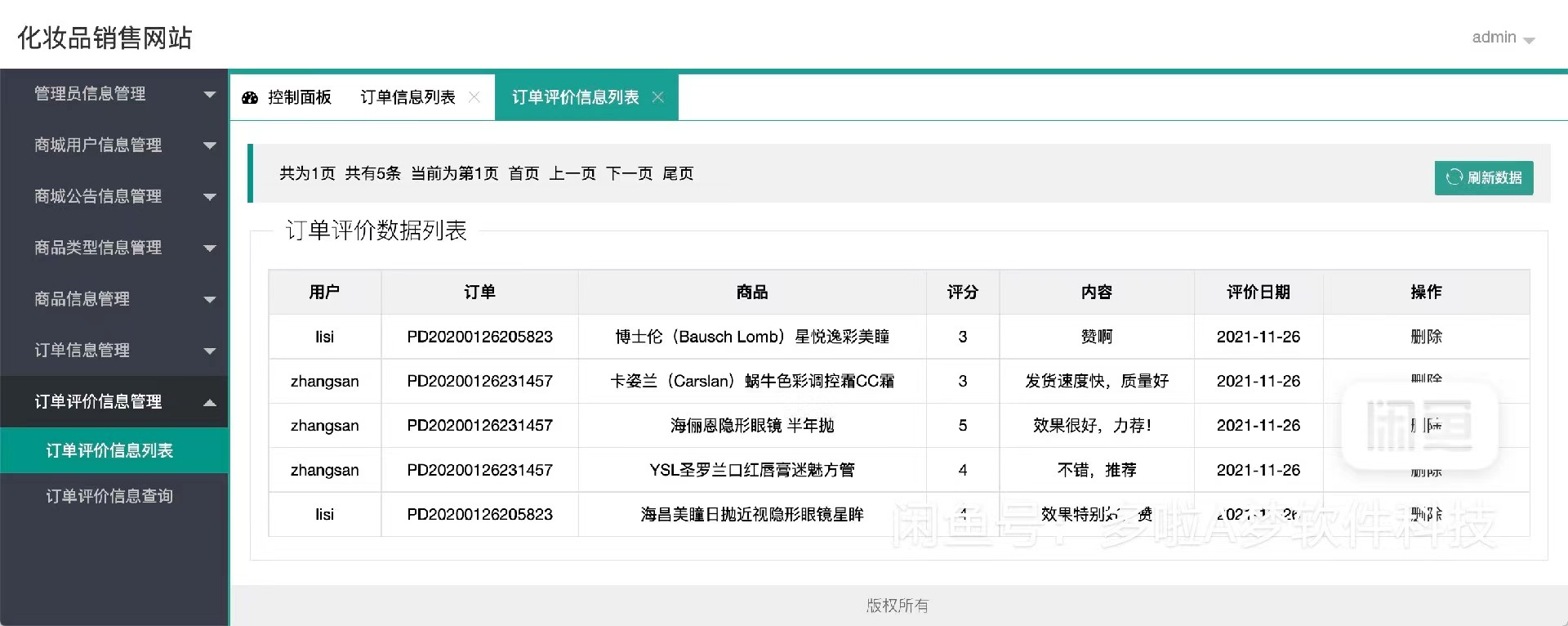Screen dimensions: 1568x626
Task: Switch to the 控制面板 tab
Action: [299, 97]
